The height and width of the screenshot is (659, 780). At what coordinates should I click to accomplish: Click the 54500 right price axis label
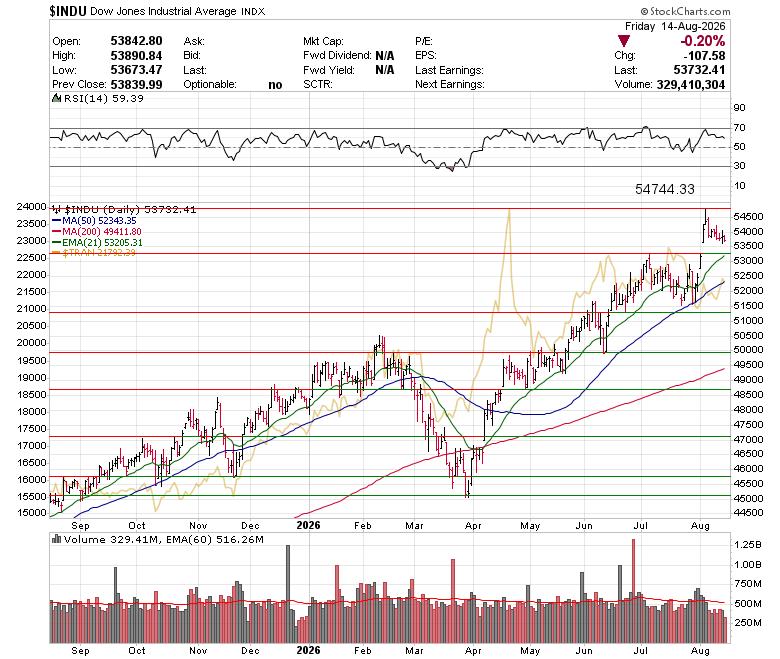tap(748, 217)
